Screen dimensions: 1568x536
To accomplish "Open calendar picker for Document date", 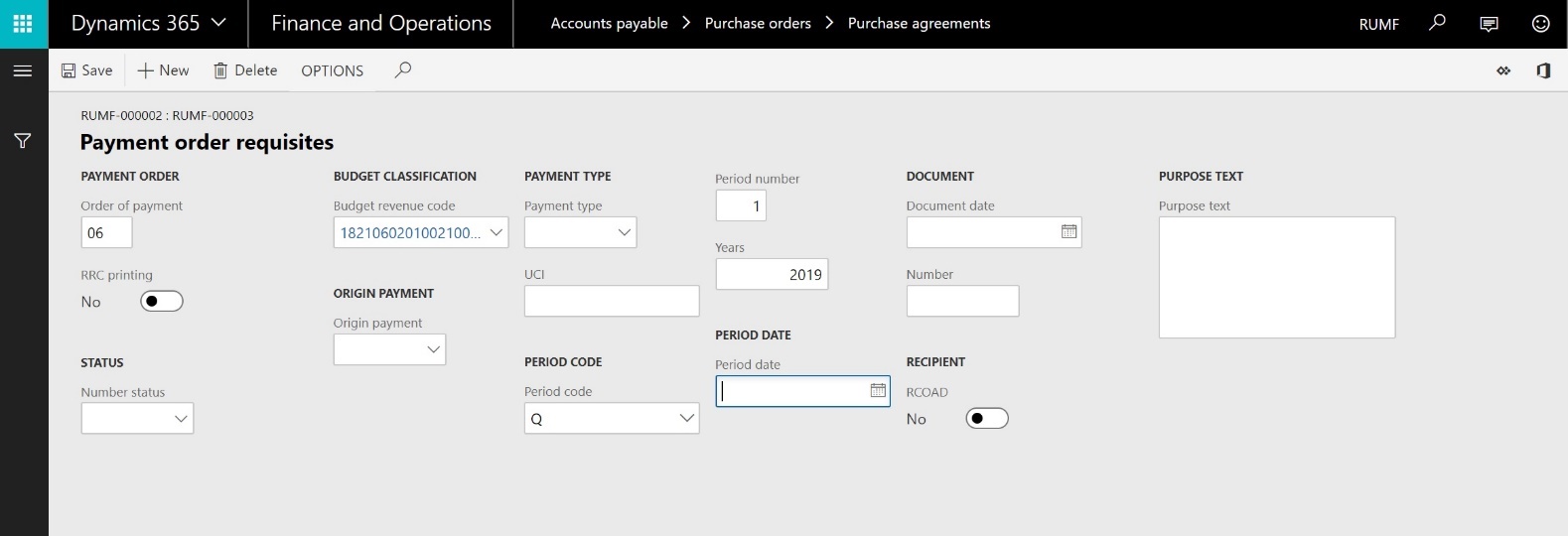I will (1069, 231).
